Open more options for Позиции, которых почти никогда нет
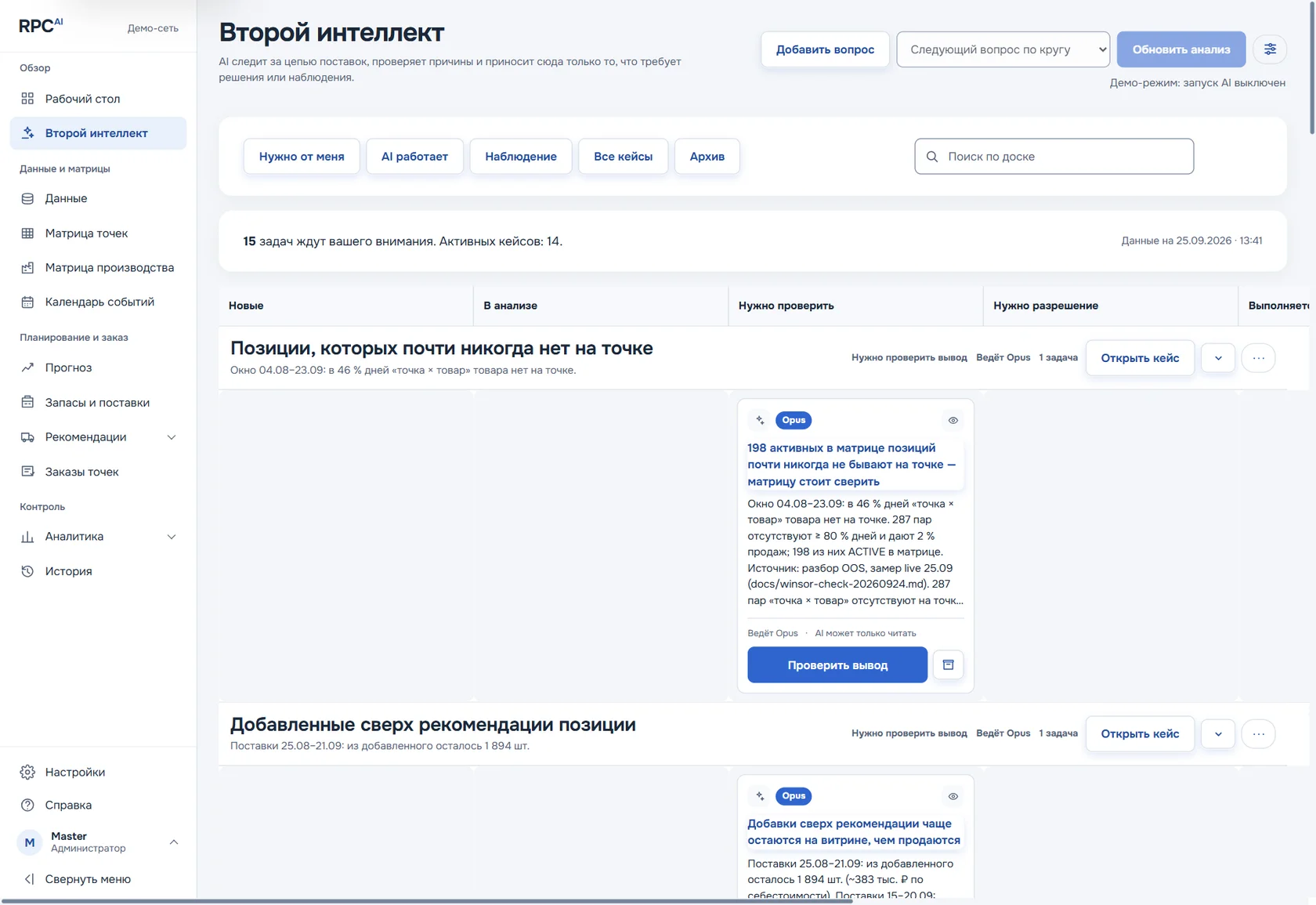This screenshot has height=905, width=1316. (1258, 358)
